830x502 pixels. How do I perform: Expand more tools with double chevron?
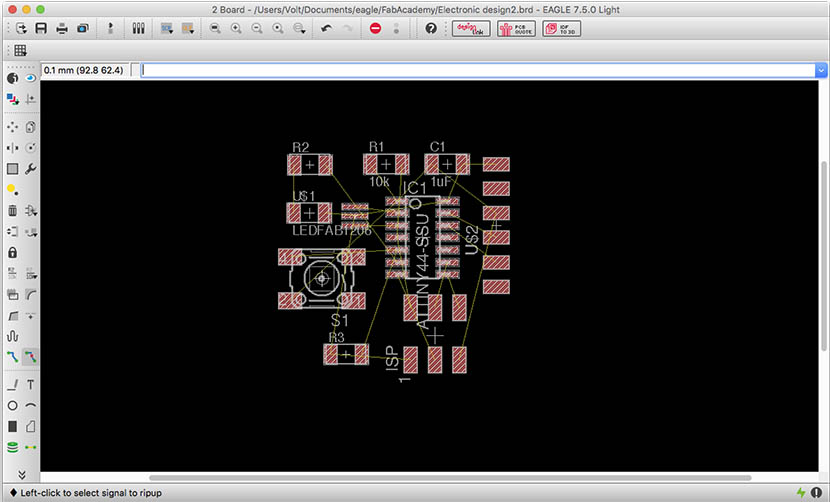tap(22, 474)
